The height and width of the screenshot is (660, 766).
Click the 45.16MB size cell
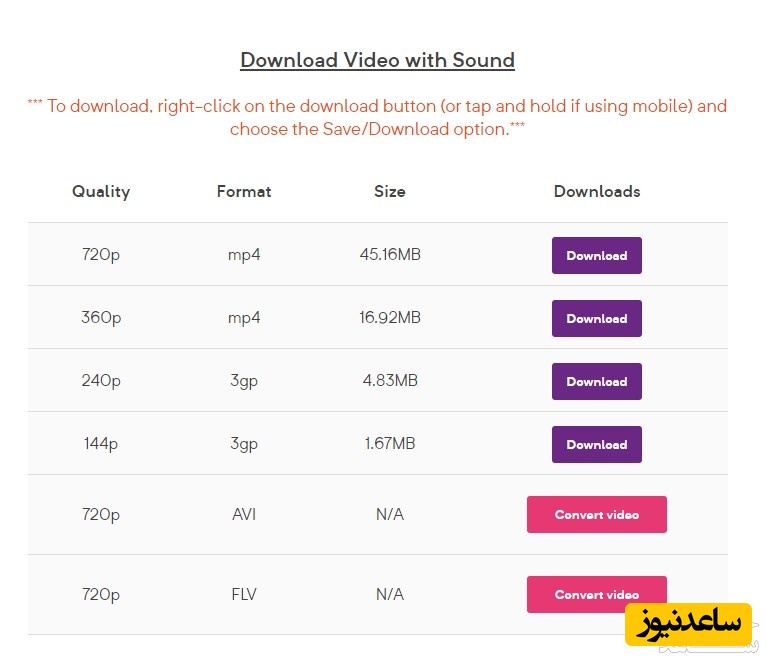pos(390,255)
